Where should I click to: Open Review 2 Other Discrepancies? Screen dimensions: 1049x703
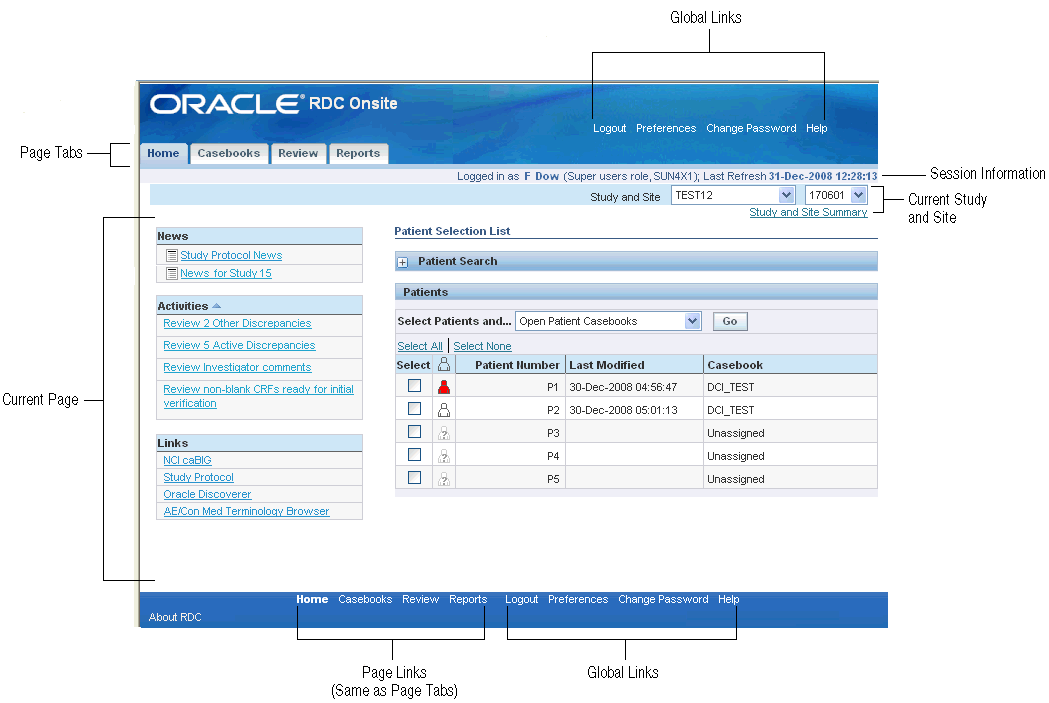(x=237, y=323)
